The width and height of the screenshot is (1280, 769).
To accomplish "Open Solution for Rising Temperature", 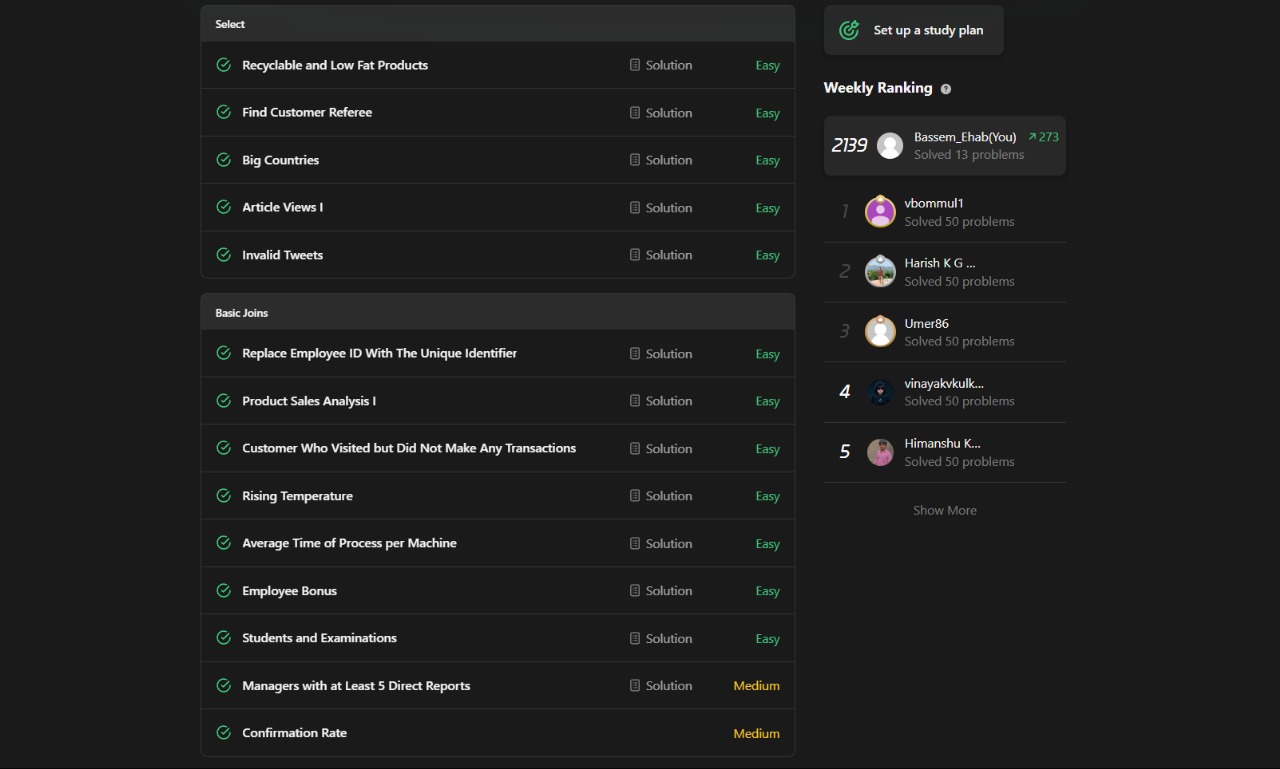I will coord(661,496).
